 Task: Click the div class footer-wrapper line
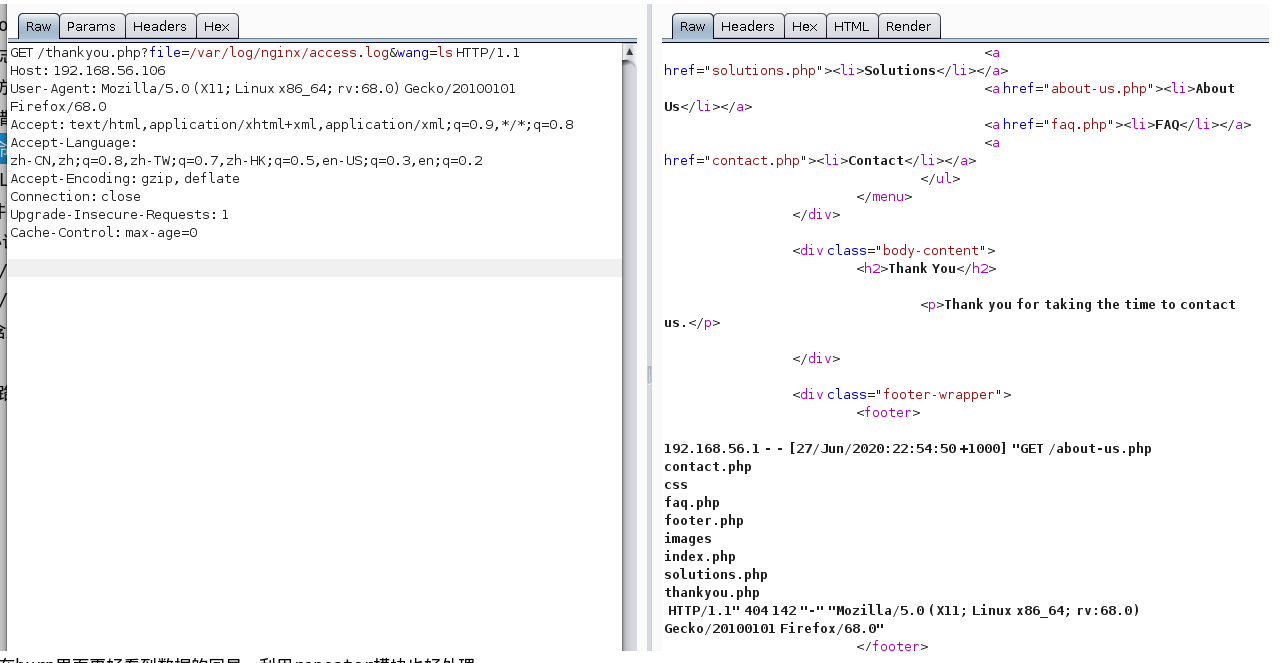click(902, 395)
